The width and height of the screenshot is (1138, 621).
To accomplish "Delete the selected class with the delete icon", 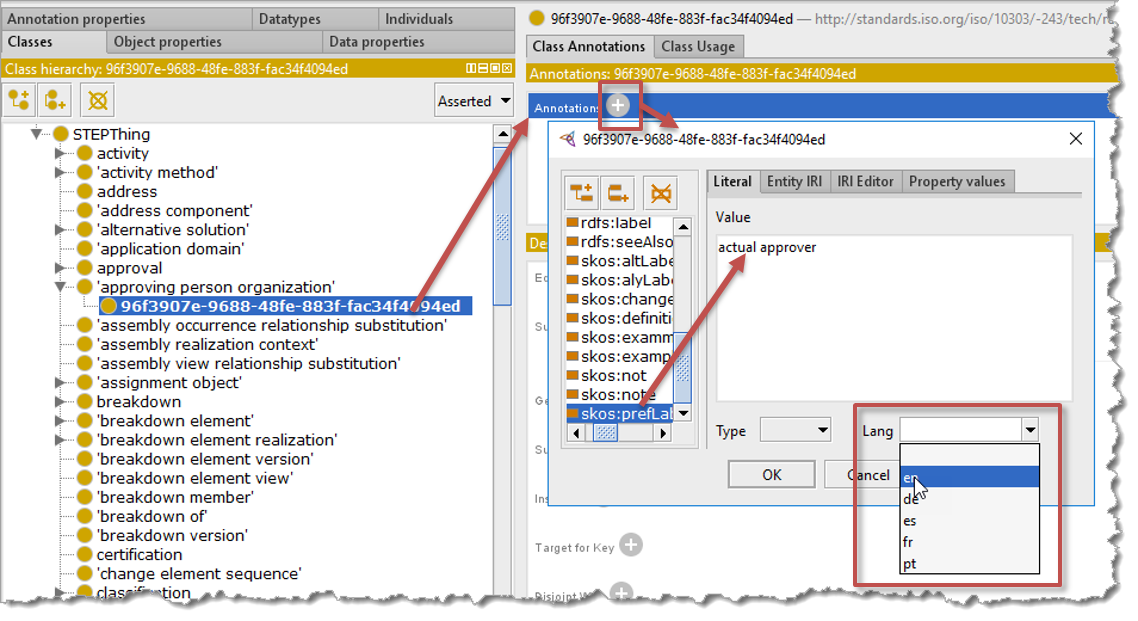I will point(97,100).
